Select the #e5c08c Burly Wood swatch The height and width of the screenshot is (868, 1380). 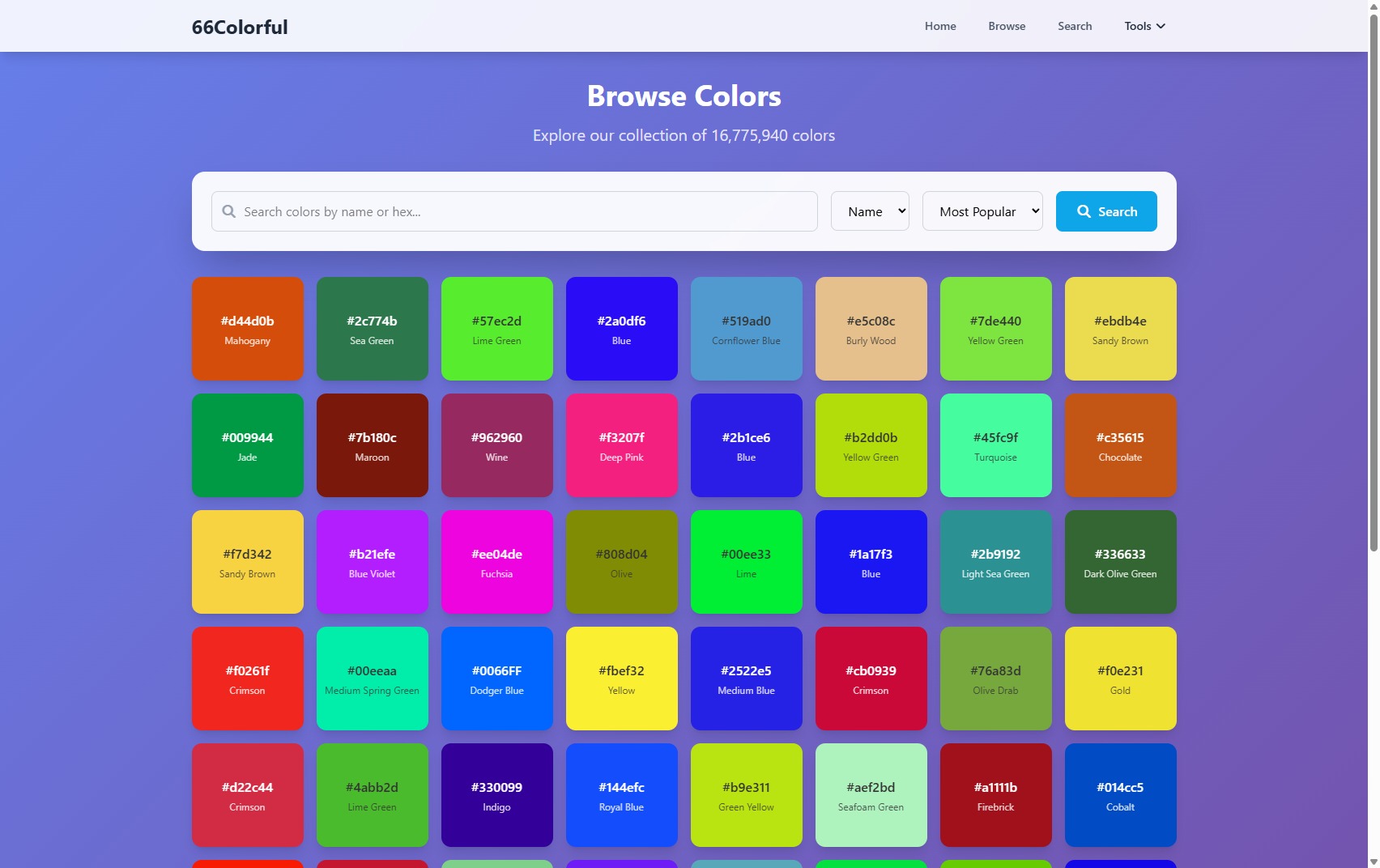click(871, 329)
